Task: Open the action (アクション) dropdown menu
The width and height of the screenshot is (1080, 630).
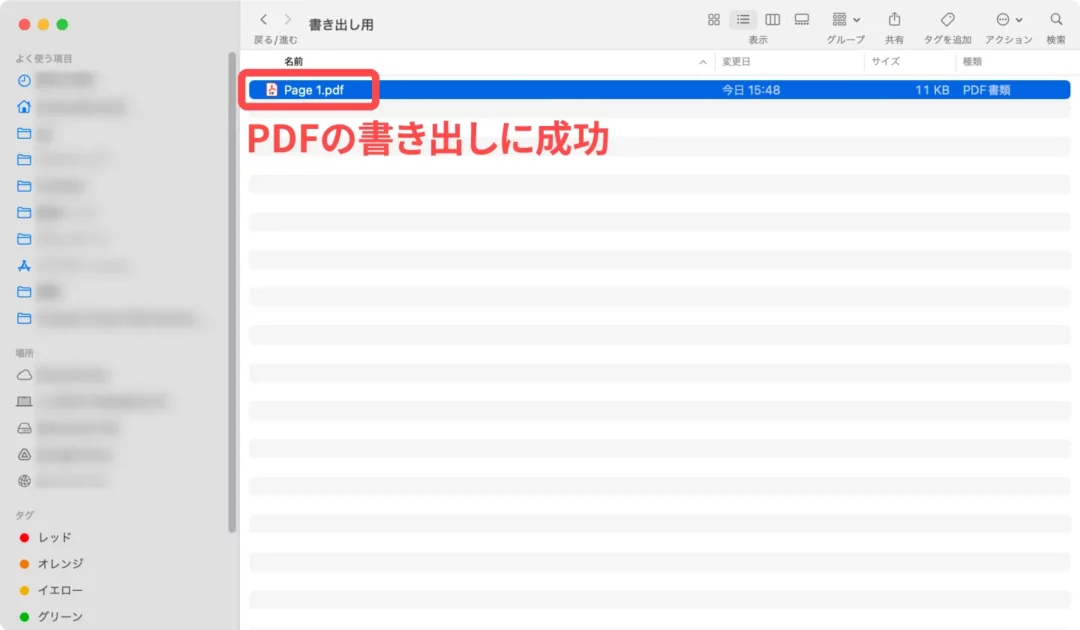Action: point(1008,20)
